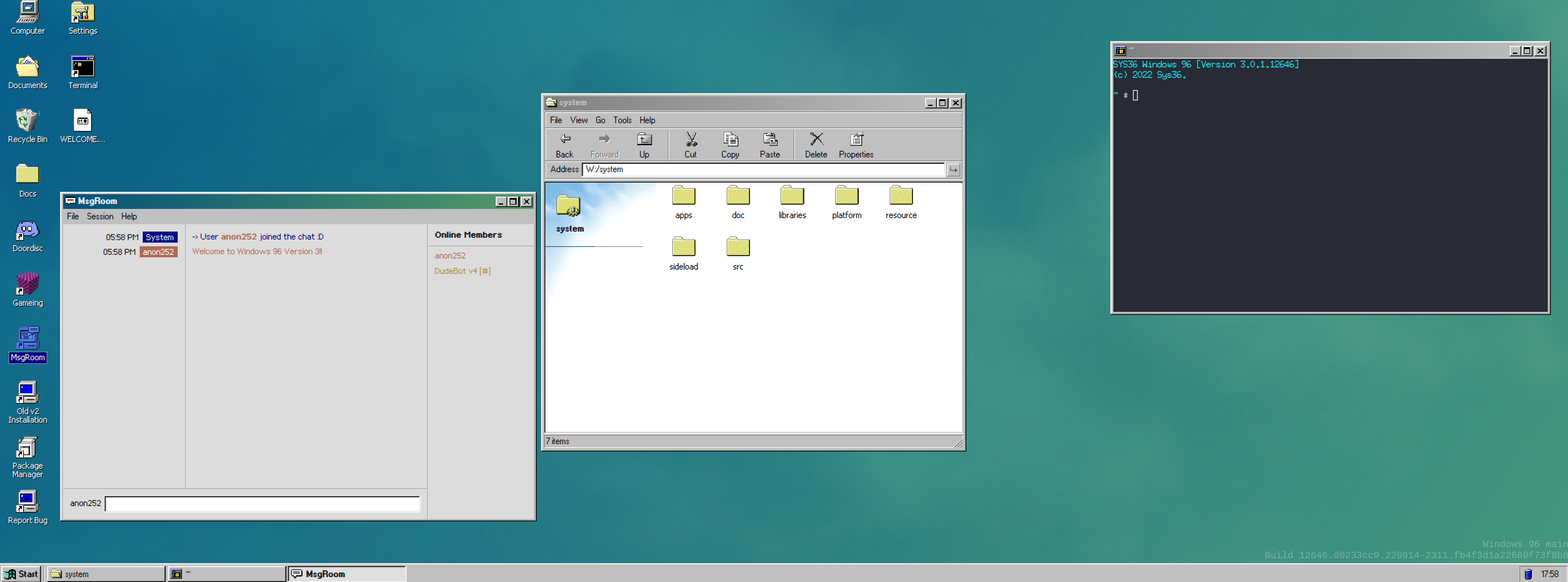The width and height of the screenshot is (1568, 582).
Task: Open the Start menu
Action: pos(22,574)
